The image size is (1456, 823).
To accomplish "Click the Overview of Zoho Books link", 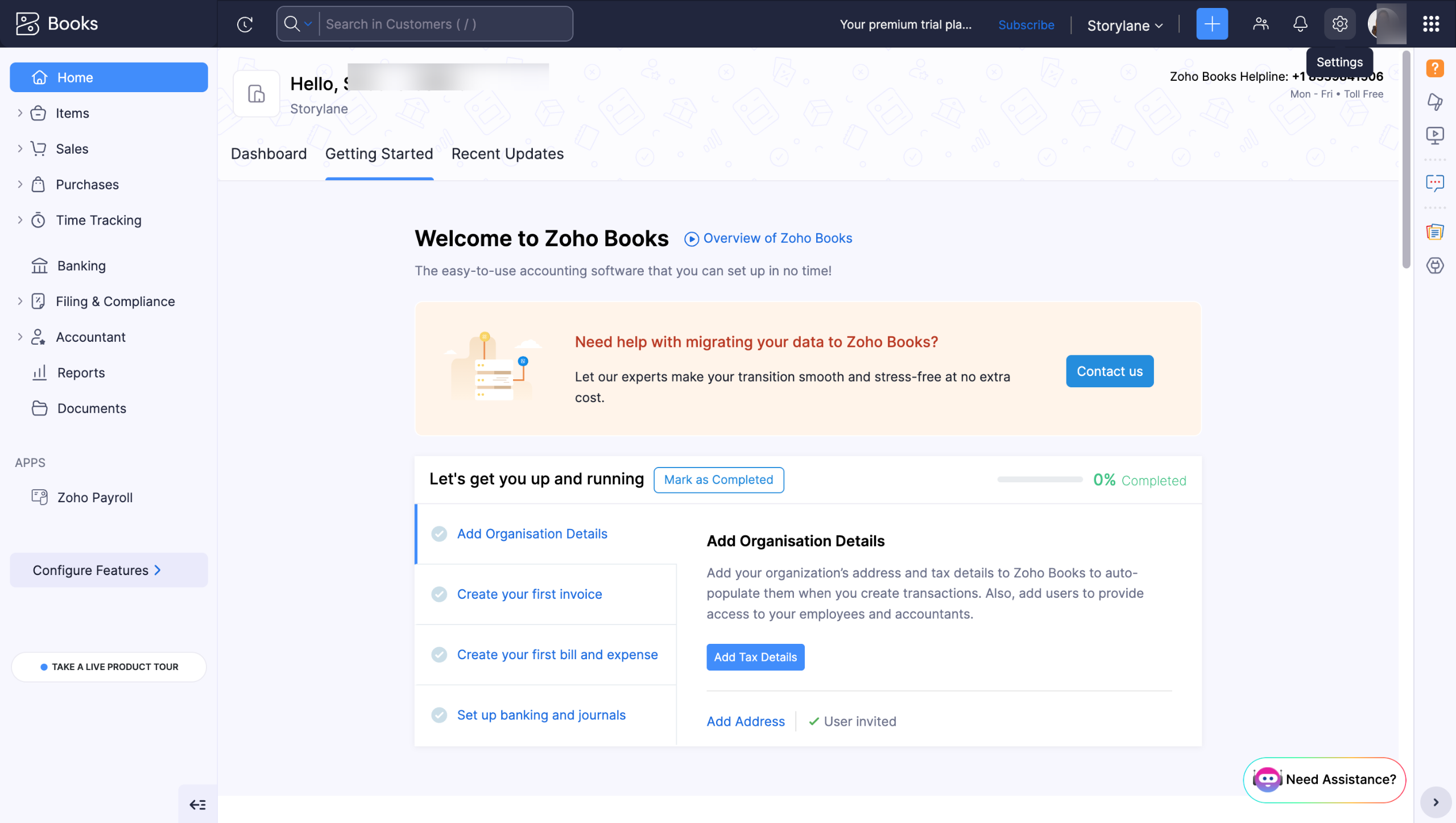I will [768, 238].
